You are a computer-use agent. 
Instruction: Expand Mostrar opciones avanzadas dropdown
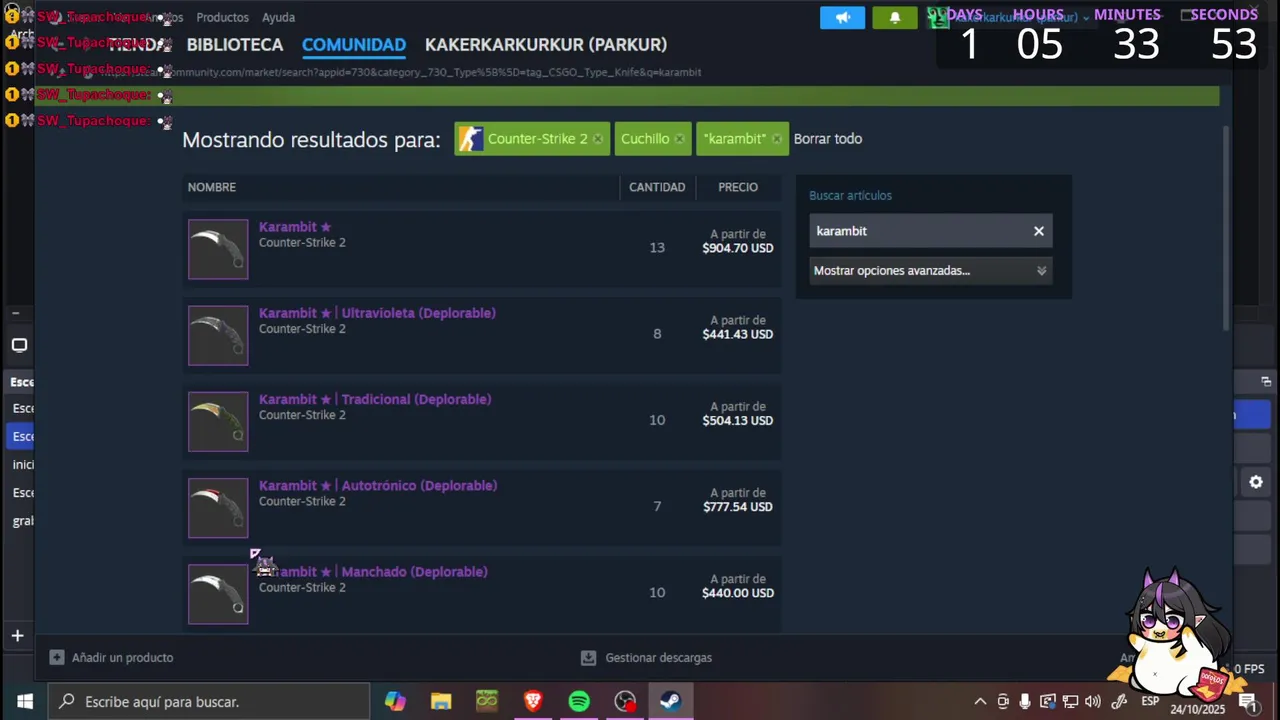[930, 271]
